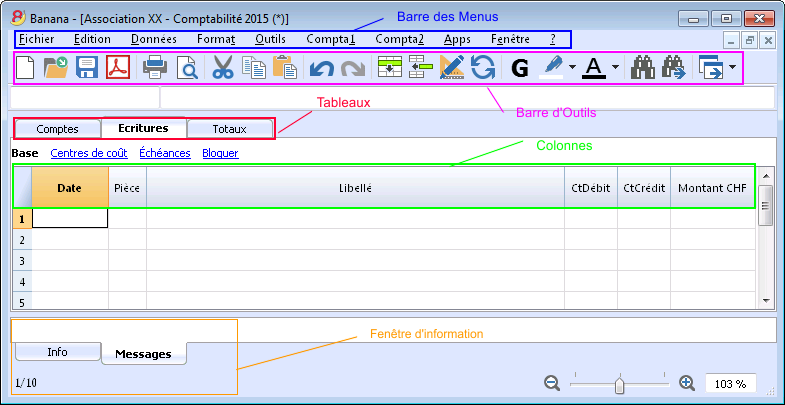The image size is (785, 405).
Task: Apply text color with the A icon
Action: (594, 67)
